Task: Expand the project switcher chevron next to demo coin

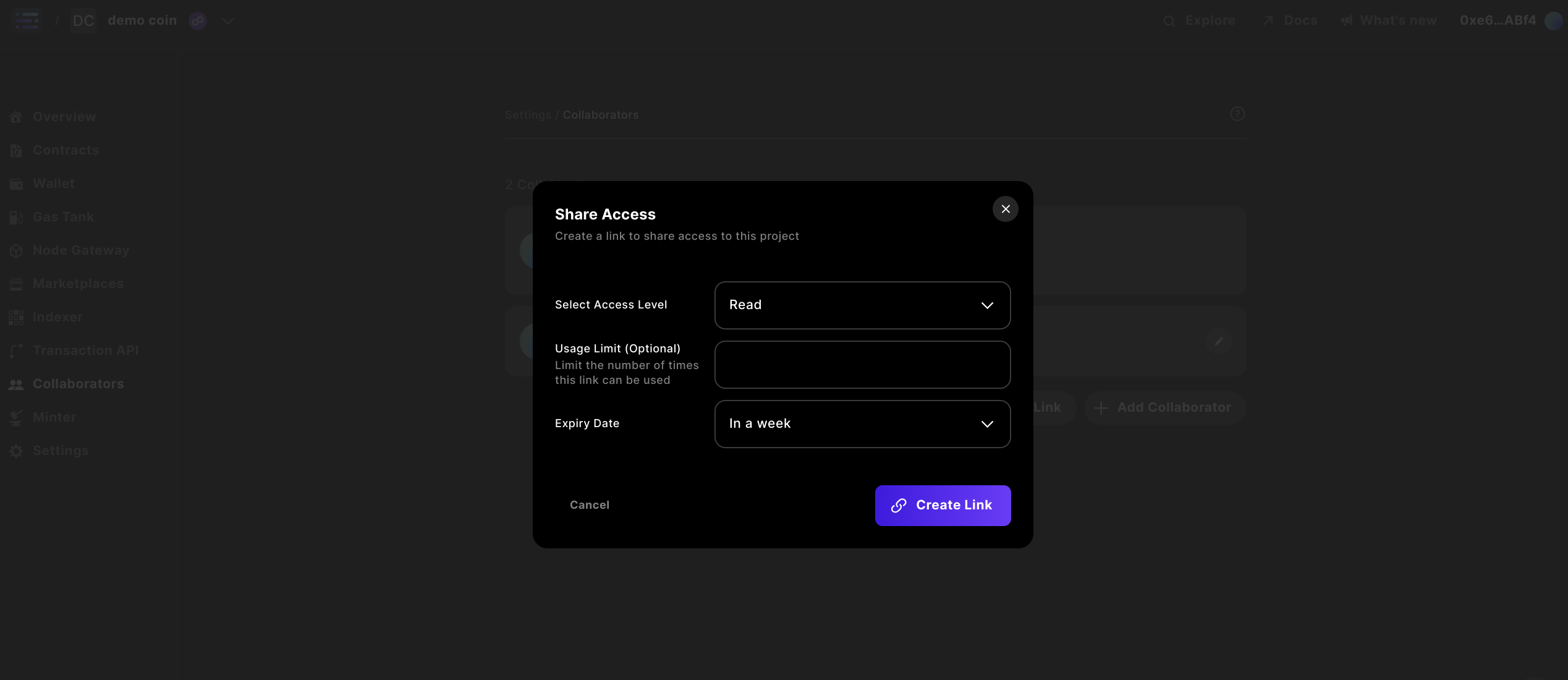Action: pyautogui.click(x=228, y=20)
